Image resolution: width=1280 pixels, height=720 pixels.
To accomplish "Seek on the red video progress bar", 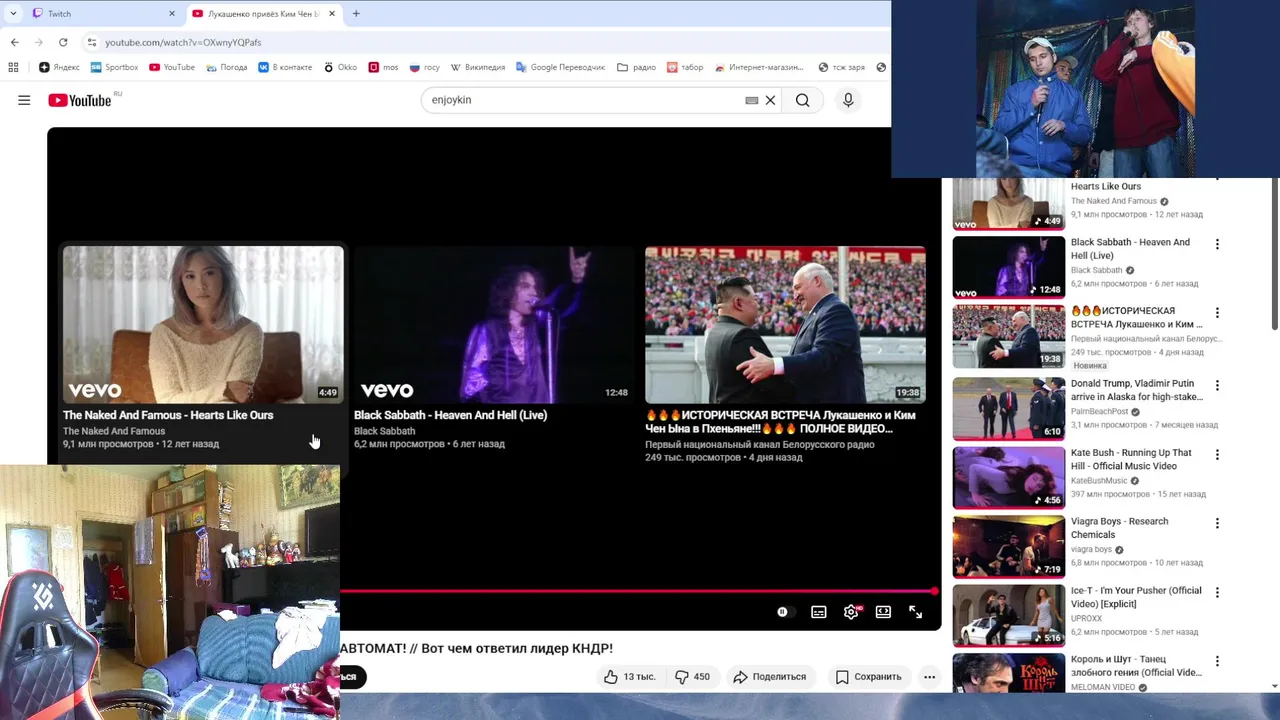I will tap(637, 591).
